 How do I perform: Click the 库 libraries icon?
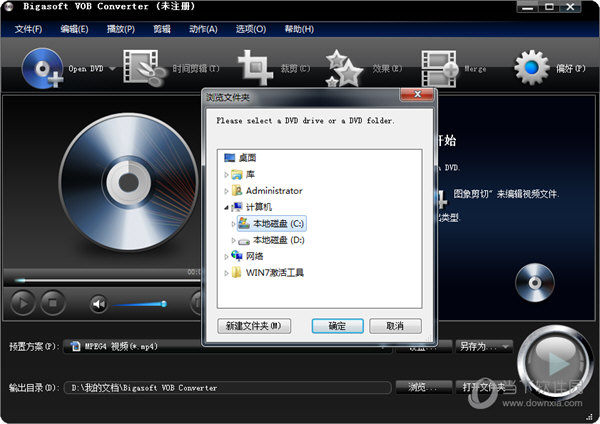pos(237,174)
